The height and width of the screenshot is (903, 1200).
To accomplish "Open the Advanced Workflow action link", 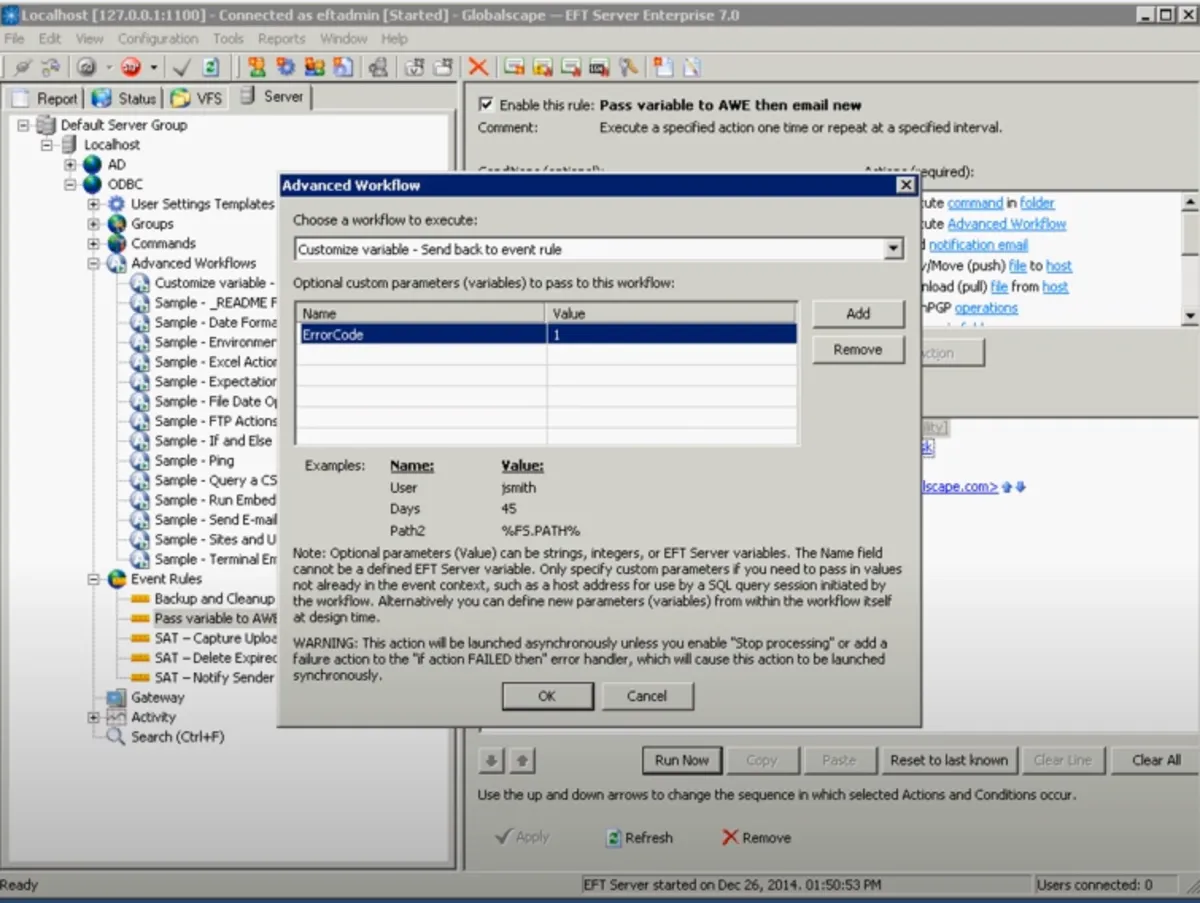I will [x=1007, y=224].
